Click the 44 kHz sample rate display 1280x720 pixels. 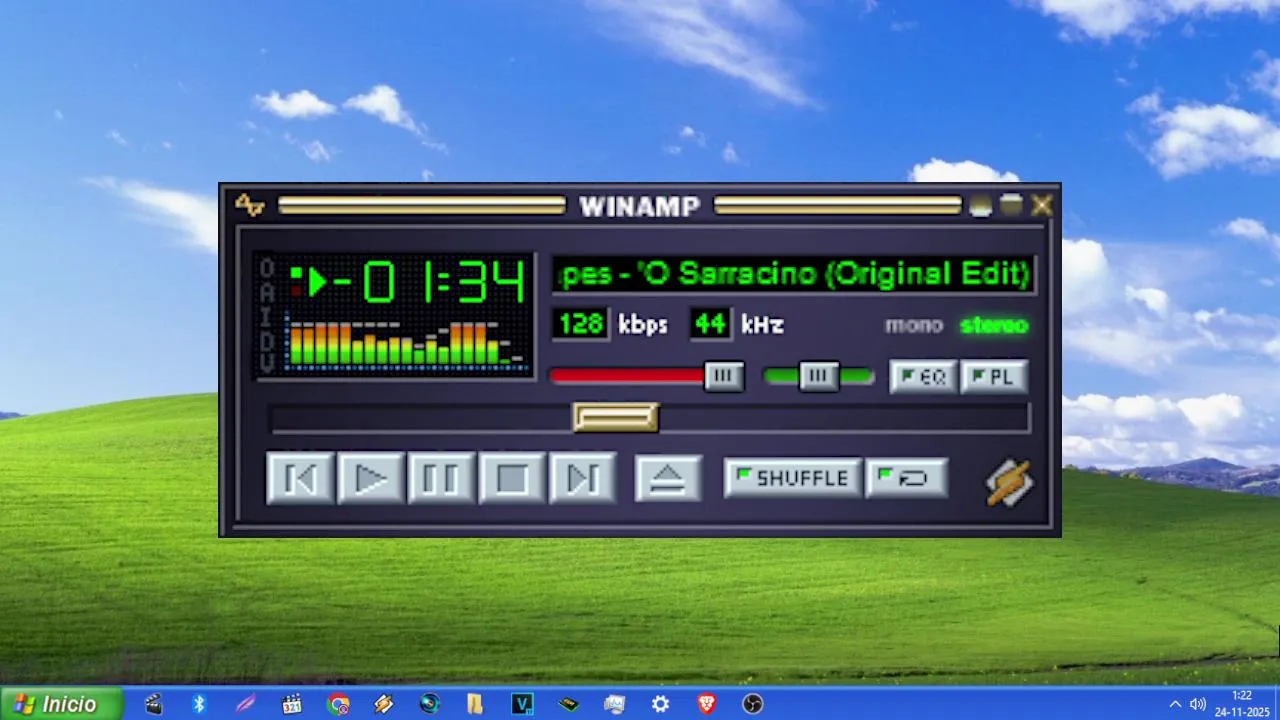[710, 324]
